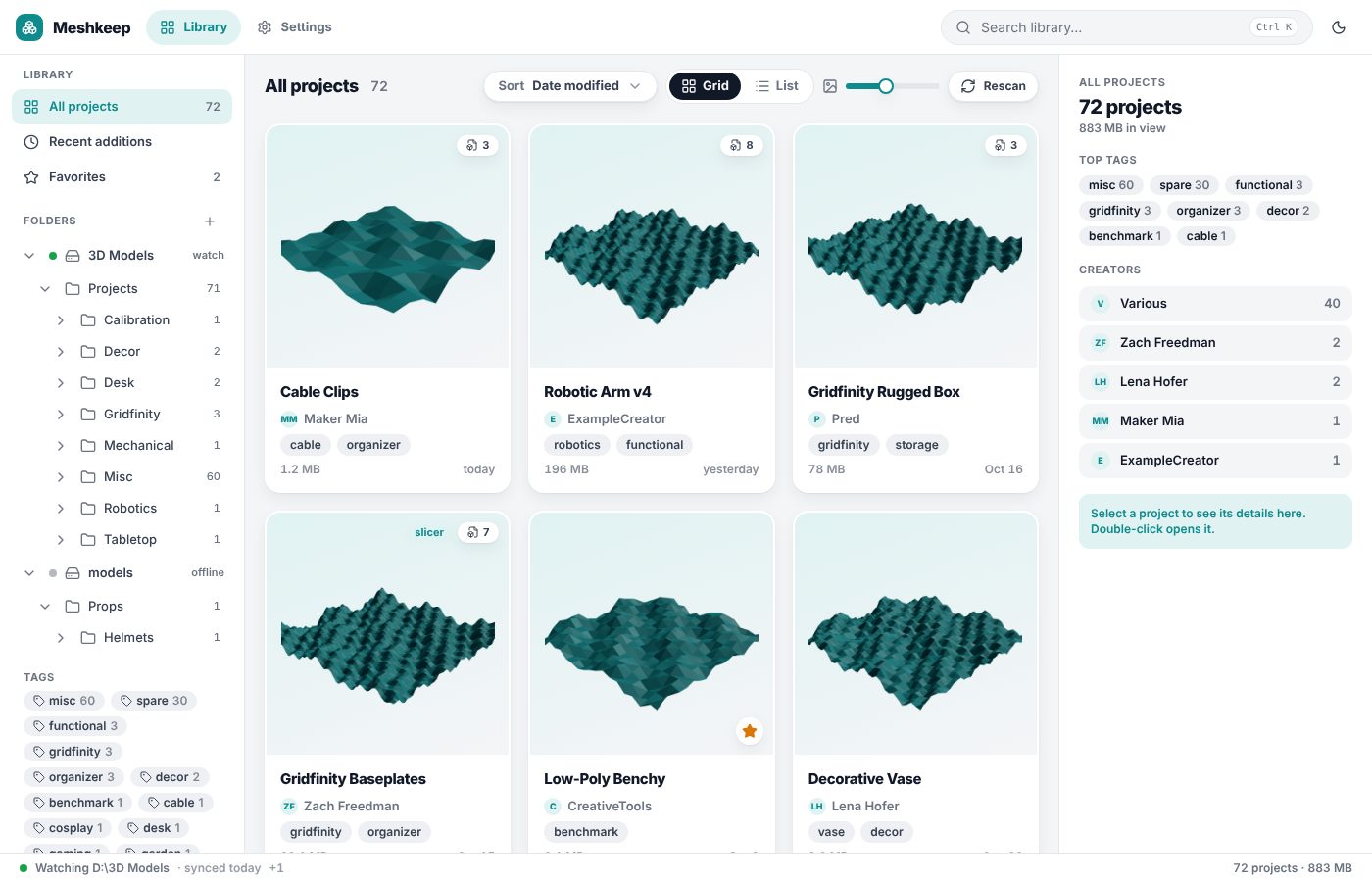Collapse the Props folder chevron
Viewport: 1372px width, 882px height.
[x=45, y=607]
